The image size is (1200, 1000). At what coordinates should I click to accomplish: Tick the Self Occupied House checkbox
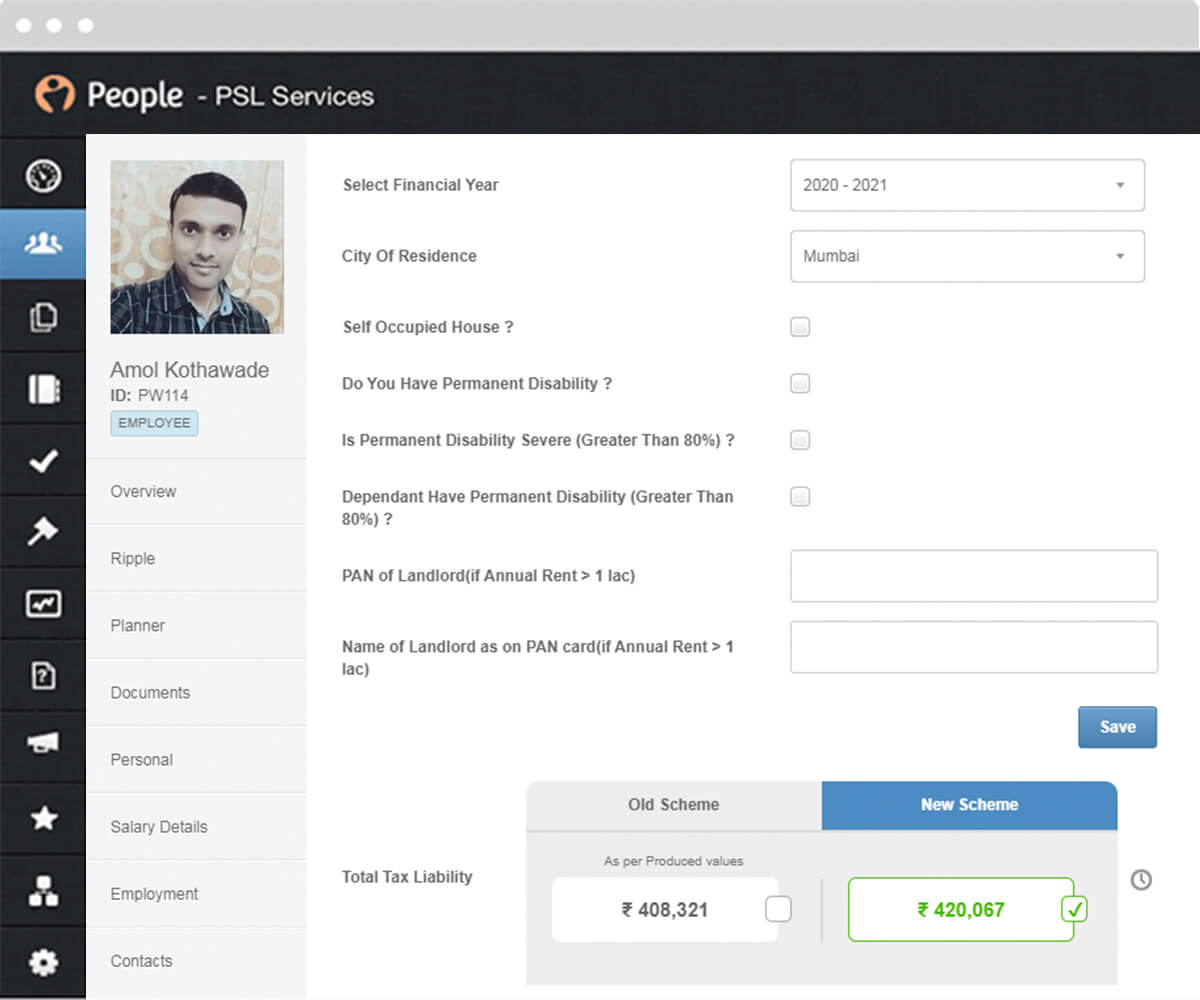pos(800,327)
